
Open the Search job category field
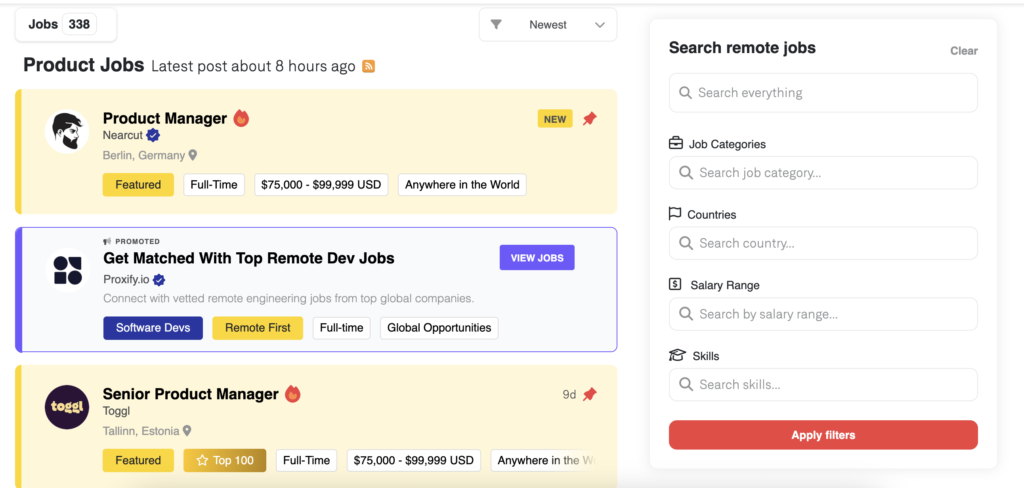coord(823,172)
